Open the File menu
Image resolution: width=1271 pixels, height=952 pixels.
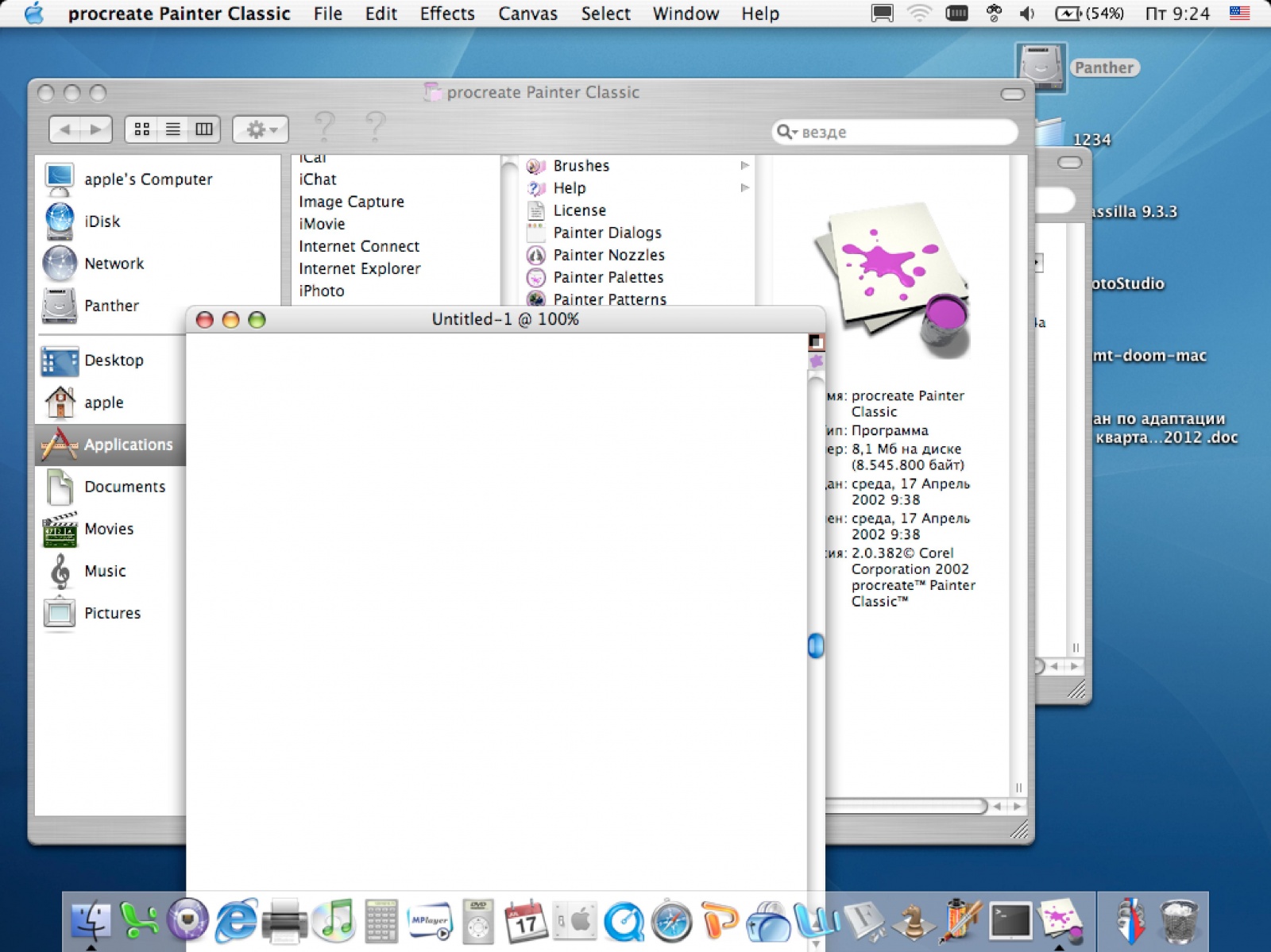tap(327, 13)
